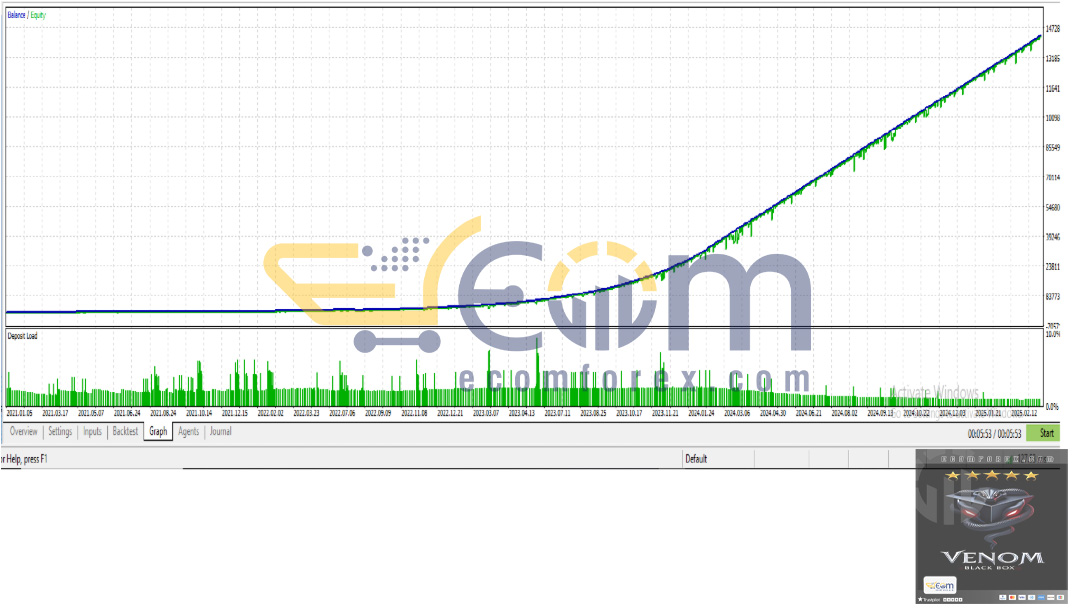
Task: Click the 2021.06.24 date axis label
Action: [127, 414]
